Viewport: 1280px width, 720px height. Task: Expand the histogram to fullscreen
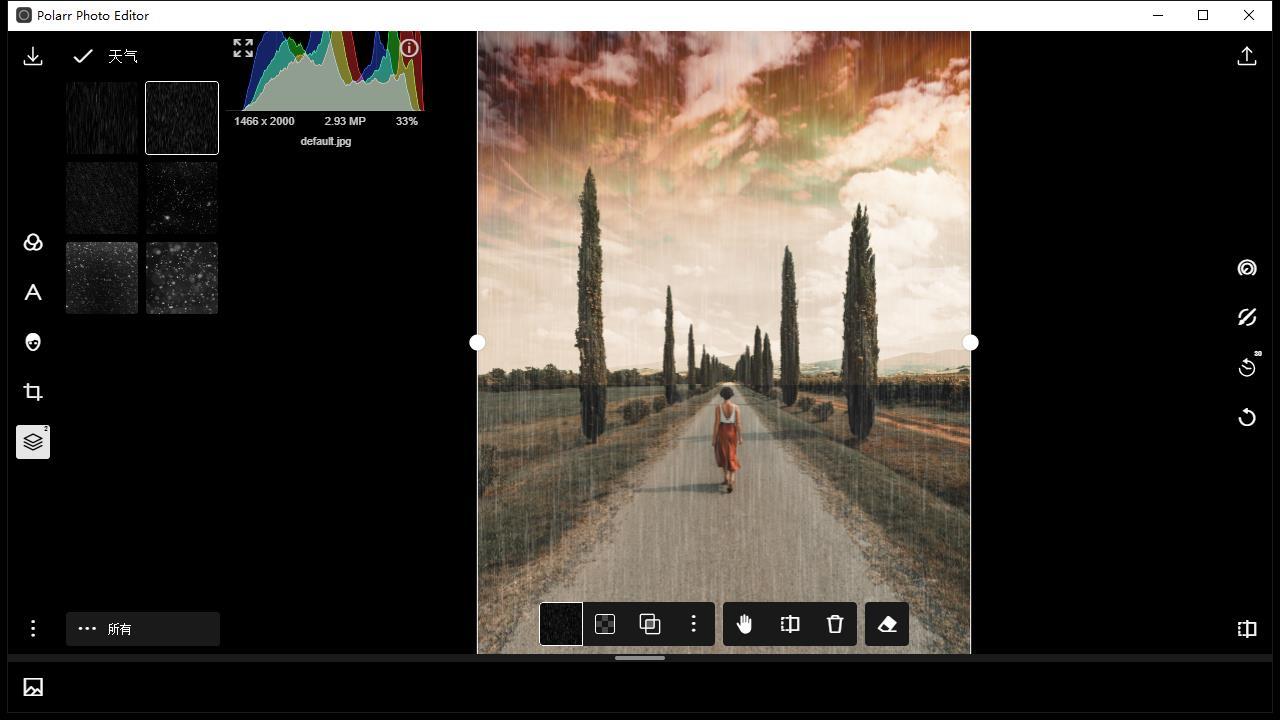pos(243,48)
